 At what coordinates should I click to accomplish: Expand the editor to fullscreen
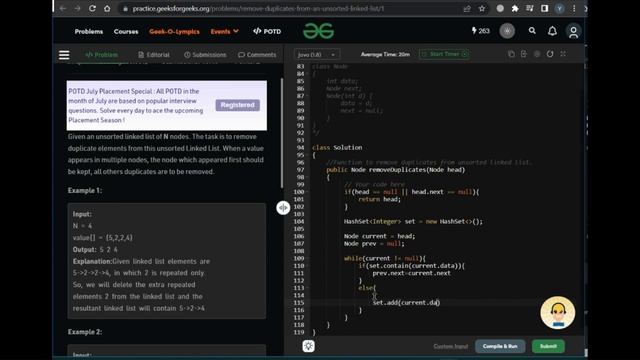pos(563,54)
